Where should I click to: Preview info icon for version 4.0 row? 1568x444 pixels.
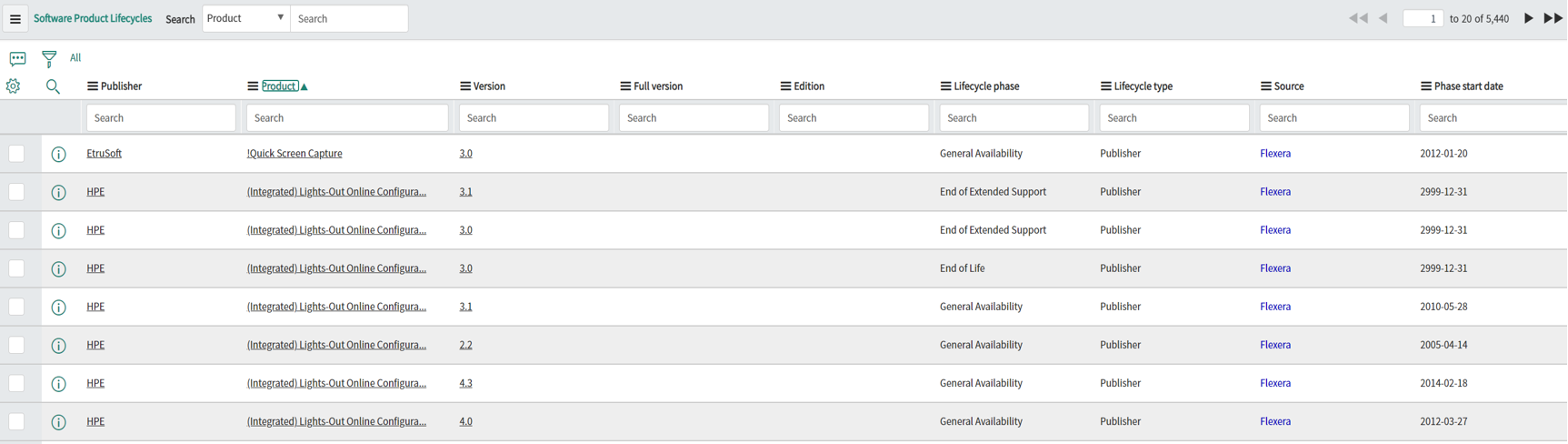[58, 422]
